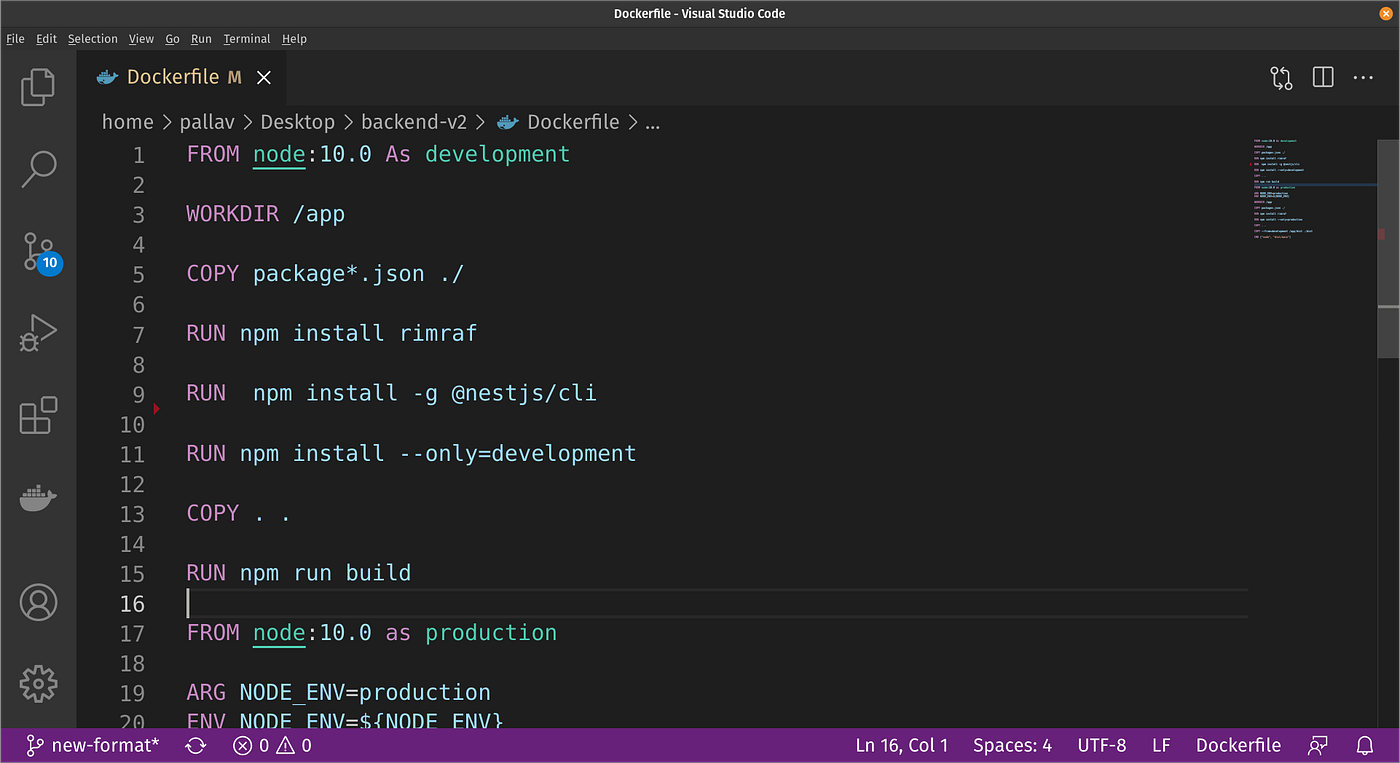
Task: Open the Explorer view in activity bar
Action: tap(38, 87)
